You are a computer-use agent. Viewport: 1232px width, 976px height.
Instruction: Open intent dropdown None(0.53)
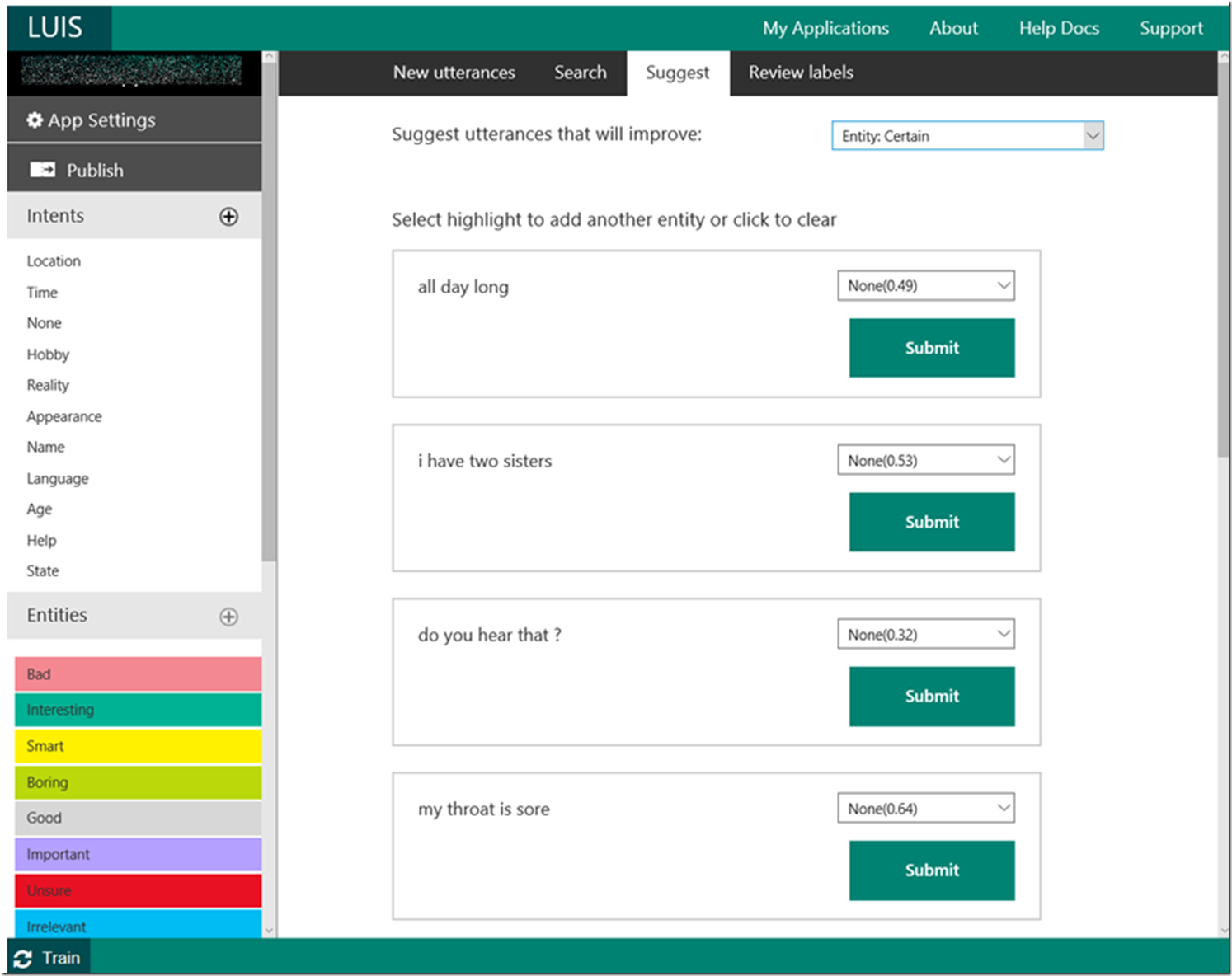(926, 460)
